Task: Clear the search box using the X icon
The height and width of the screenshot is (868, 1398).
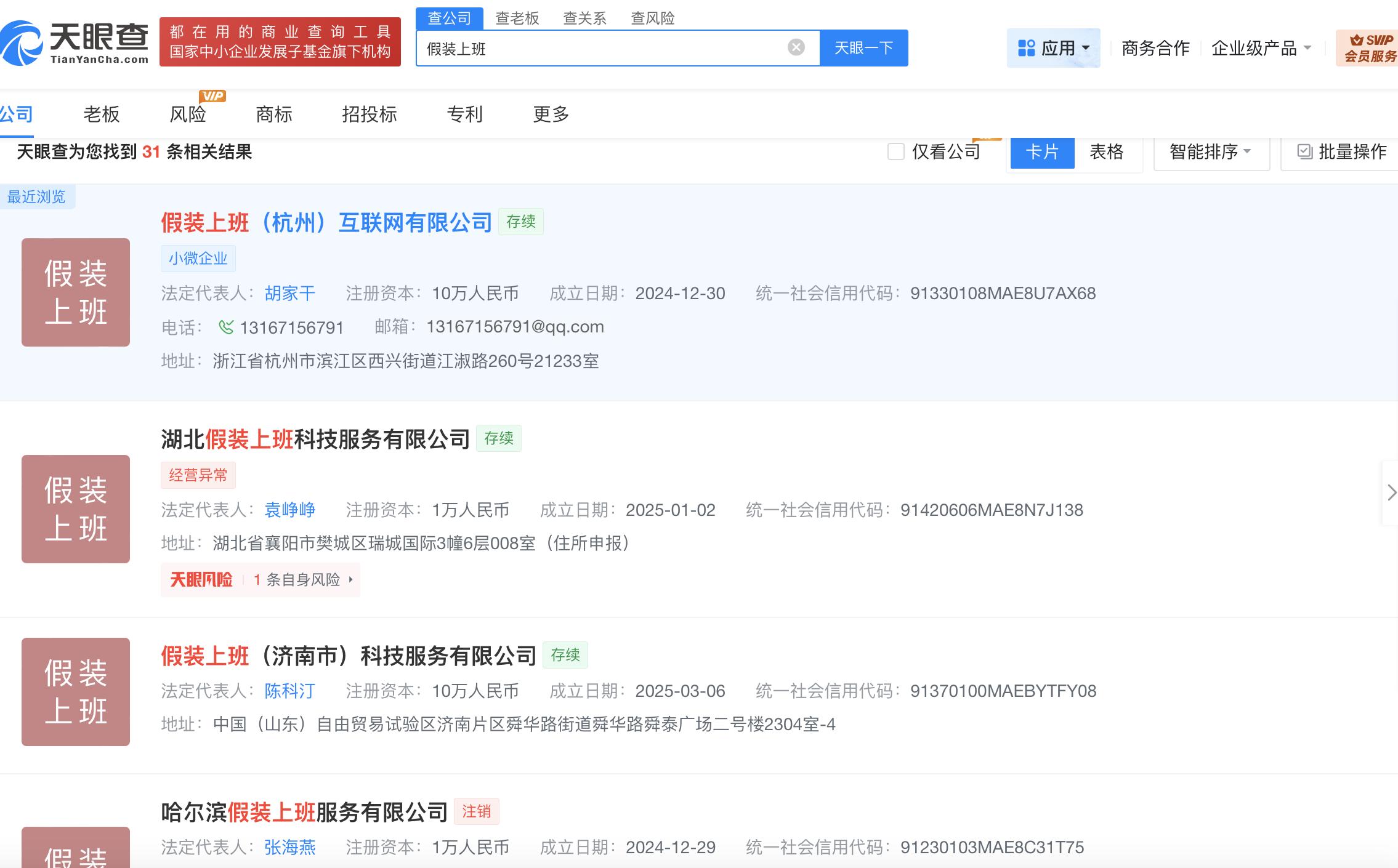Action: click(x=798, y=47)
